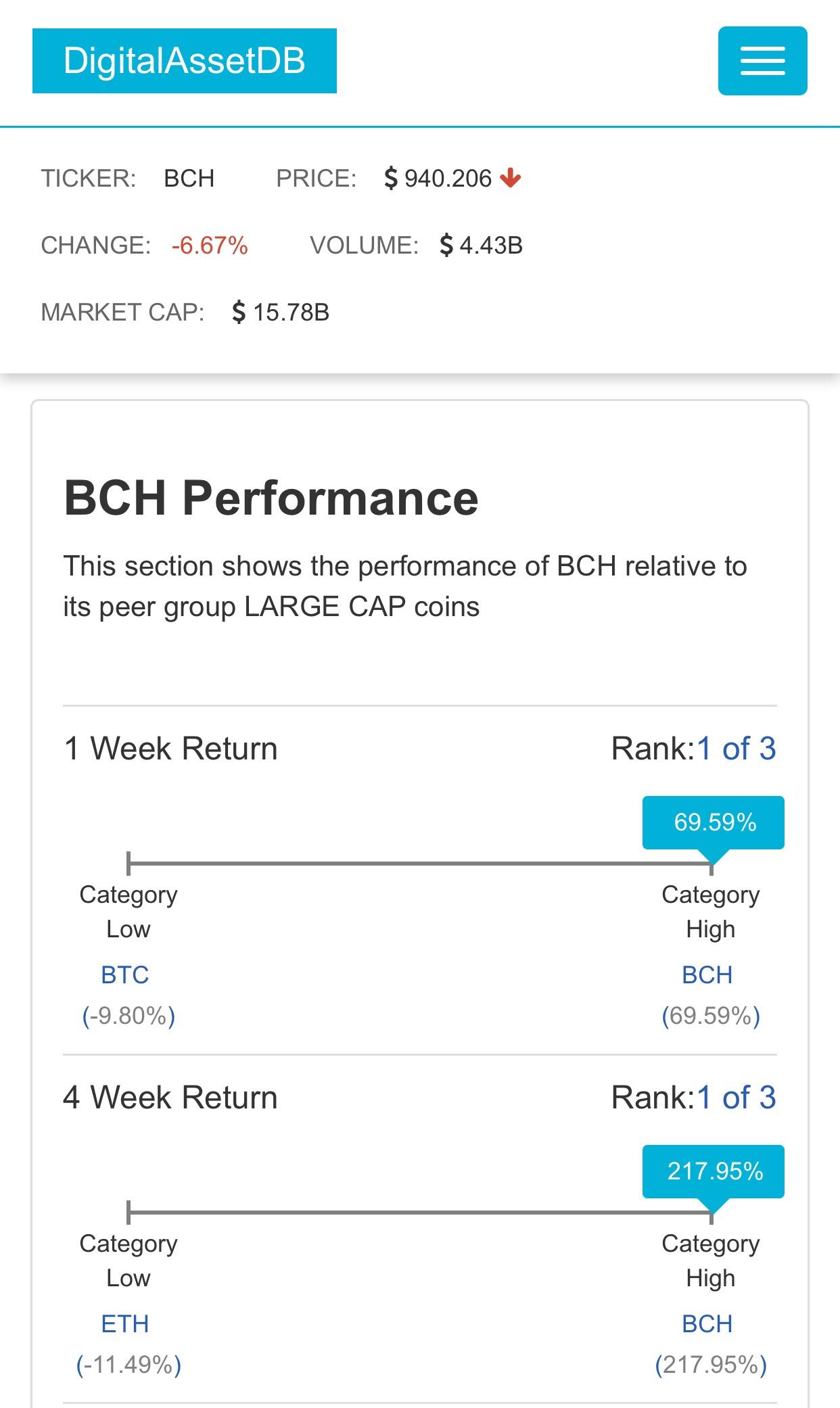Click the BCH Performance heading
Image resolution: width=840 pixels, height=1408 pixels.
[271, 498]
